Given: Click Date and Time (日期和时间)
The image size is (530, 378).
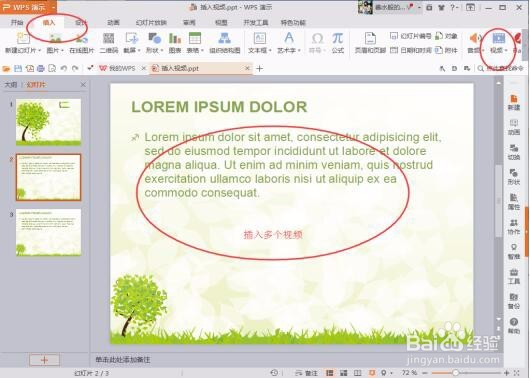Looking at the screenshot, I should (x=410, y=50).
